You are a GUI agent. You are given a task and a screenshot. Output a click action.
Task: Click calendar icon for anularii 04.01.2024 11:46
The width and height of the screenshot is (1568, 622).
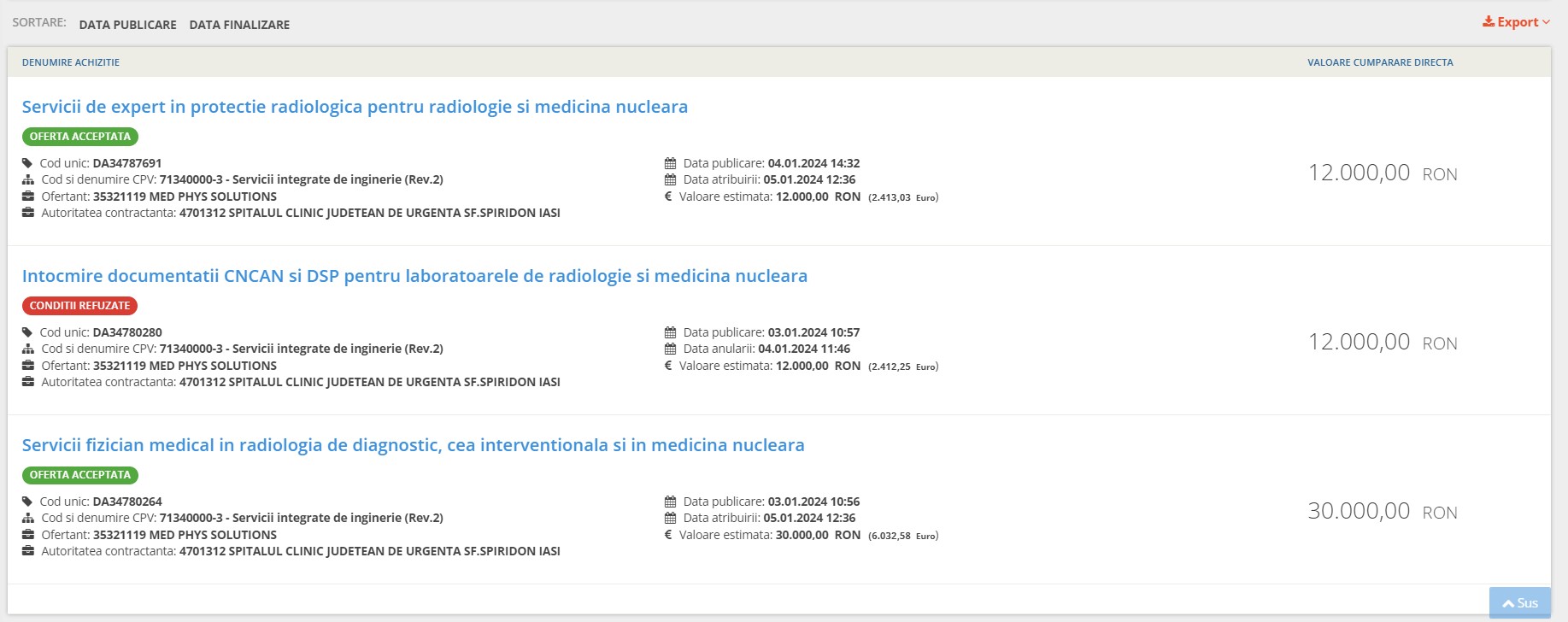(x=670, y=349)
